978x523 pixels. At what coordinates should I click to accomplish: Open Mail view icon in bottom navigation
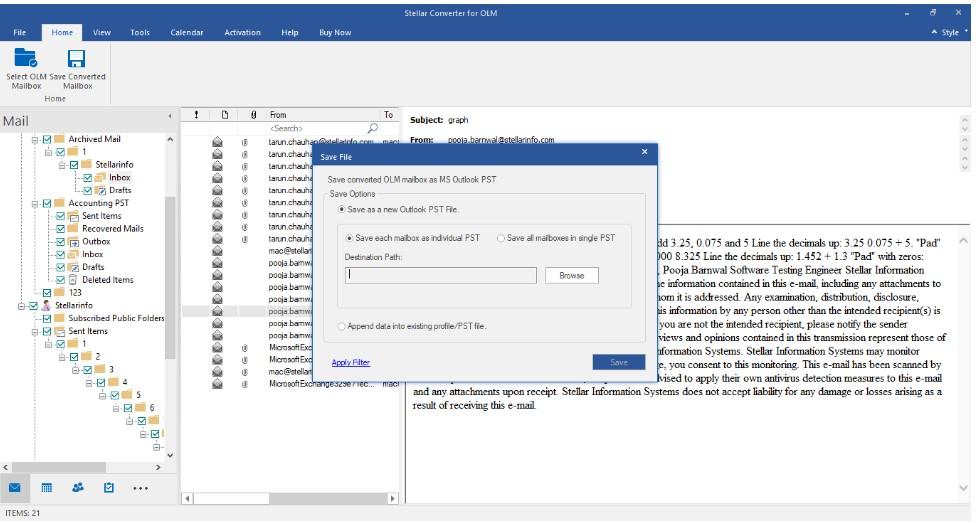click(15, 488)
